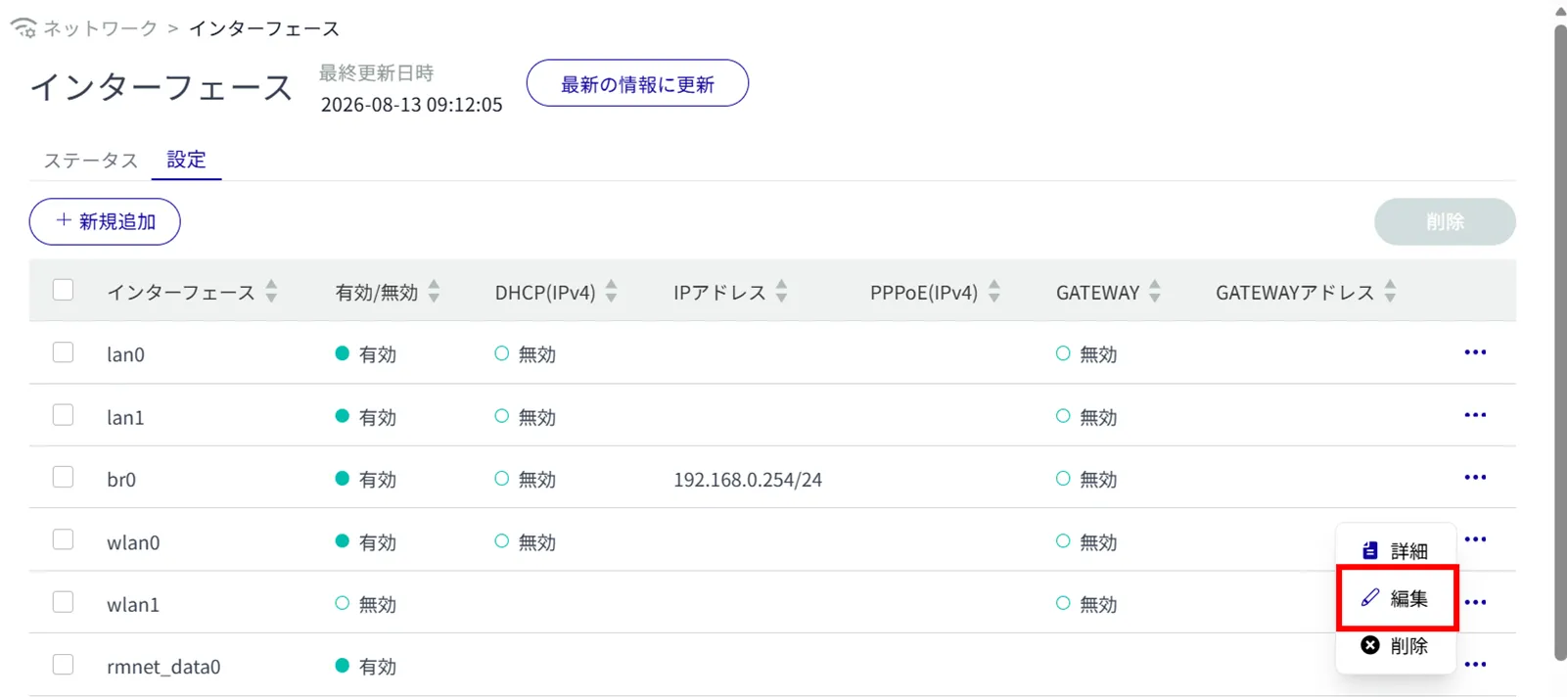
Task: Click the lan0 interface name
Action: [125, 354]
